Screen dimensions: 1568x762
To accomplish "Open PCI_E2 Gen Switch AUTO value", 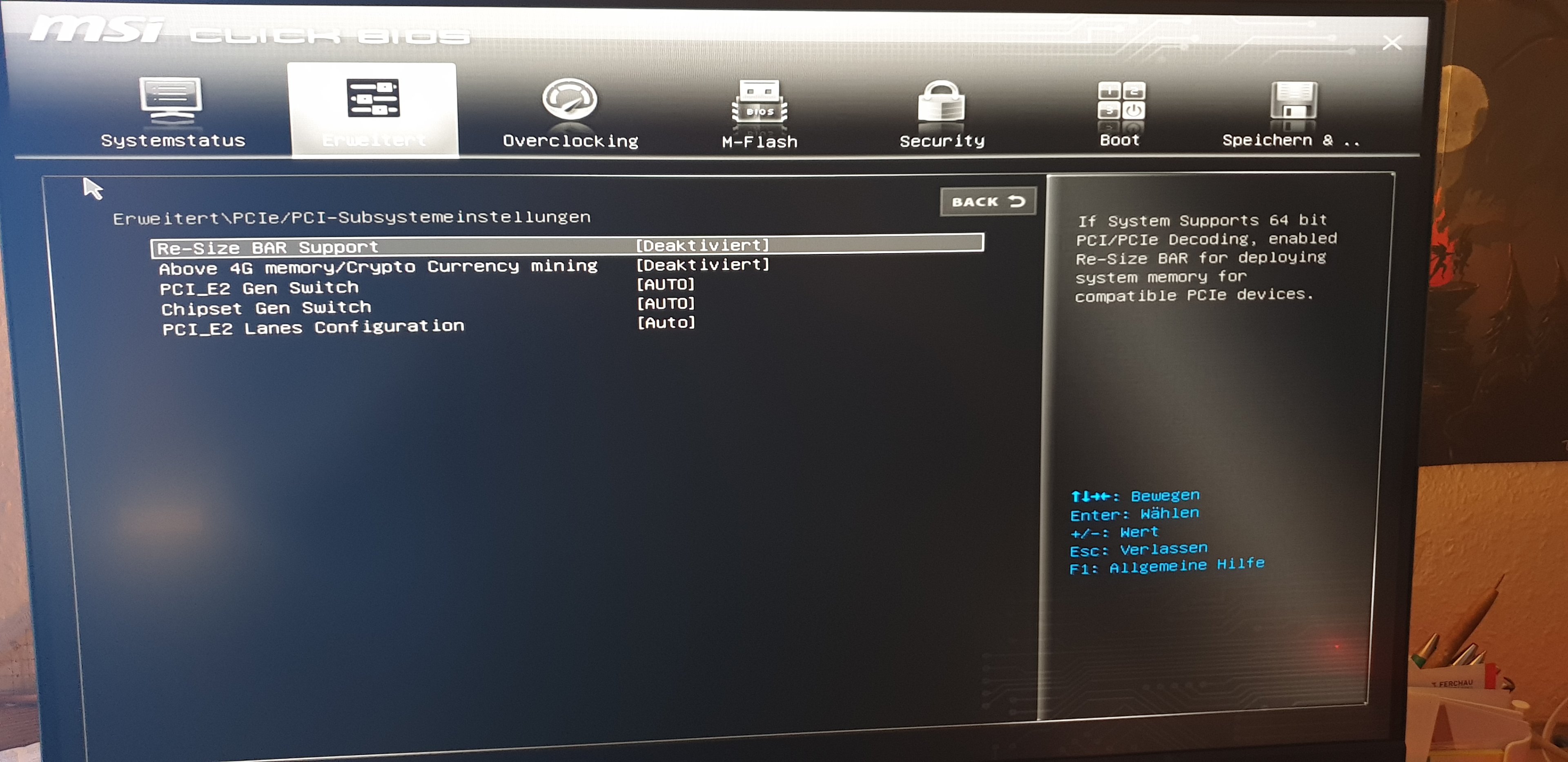I will pyautogui.click(x=665, y=284).
